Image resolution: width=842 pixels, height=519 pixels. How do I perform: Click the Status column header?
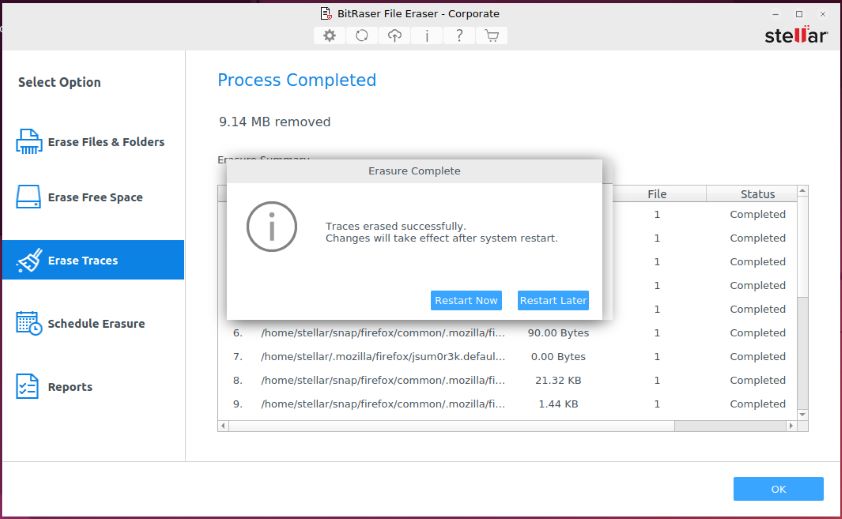(757, 194)
